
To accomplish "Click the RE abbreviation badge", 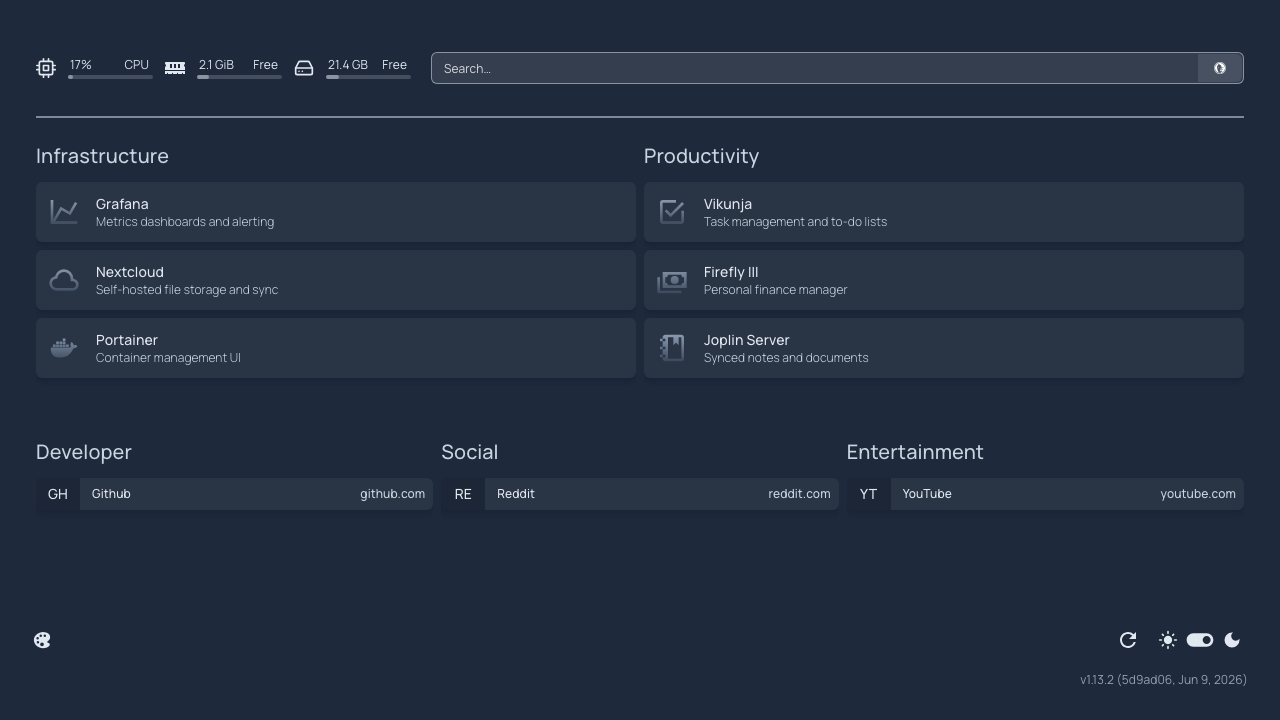I will point(463,494).
